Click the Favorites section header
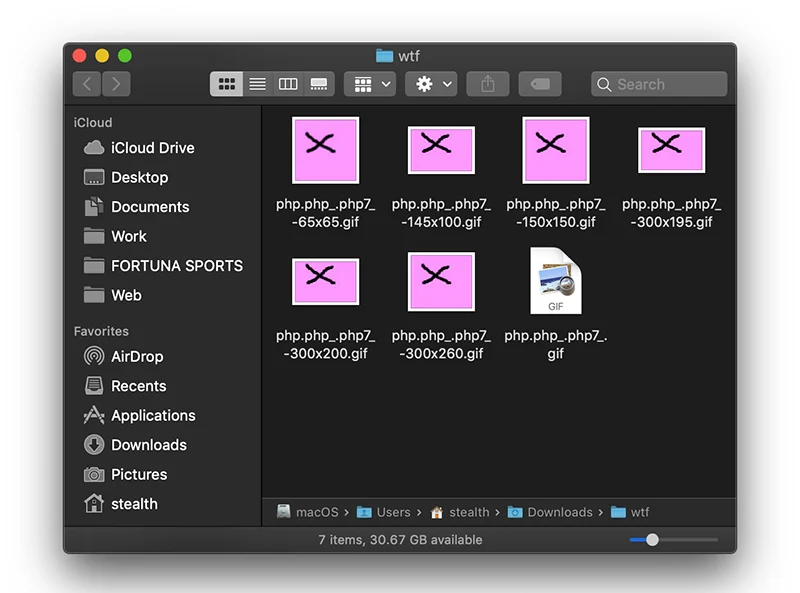The image size is (800, 593). pyautogui.click(x=101, y=331)
